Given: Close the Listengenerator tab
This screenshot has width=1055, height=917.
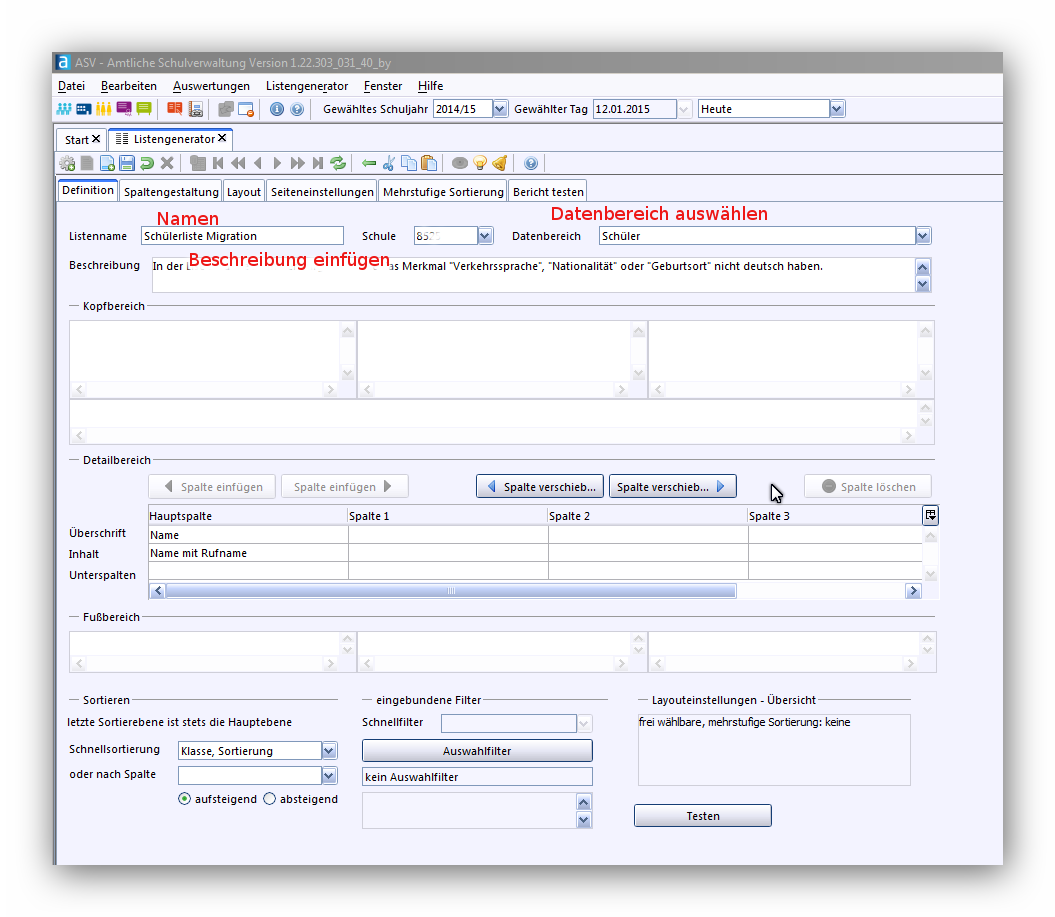Looking at the screenshot, I should (222, 138).
